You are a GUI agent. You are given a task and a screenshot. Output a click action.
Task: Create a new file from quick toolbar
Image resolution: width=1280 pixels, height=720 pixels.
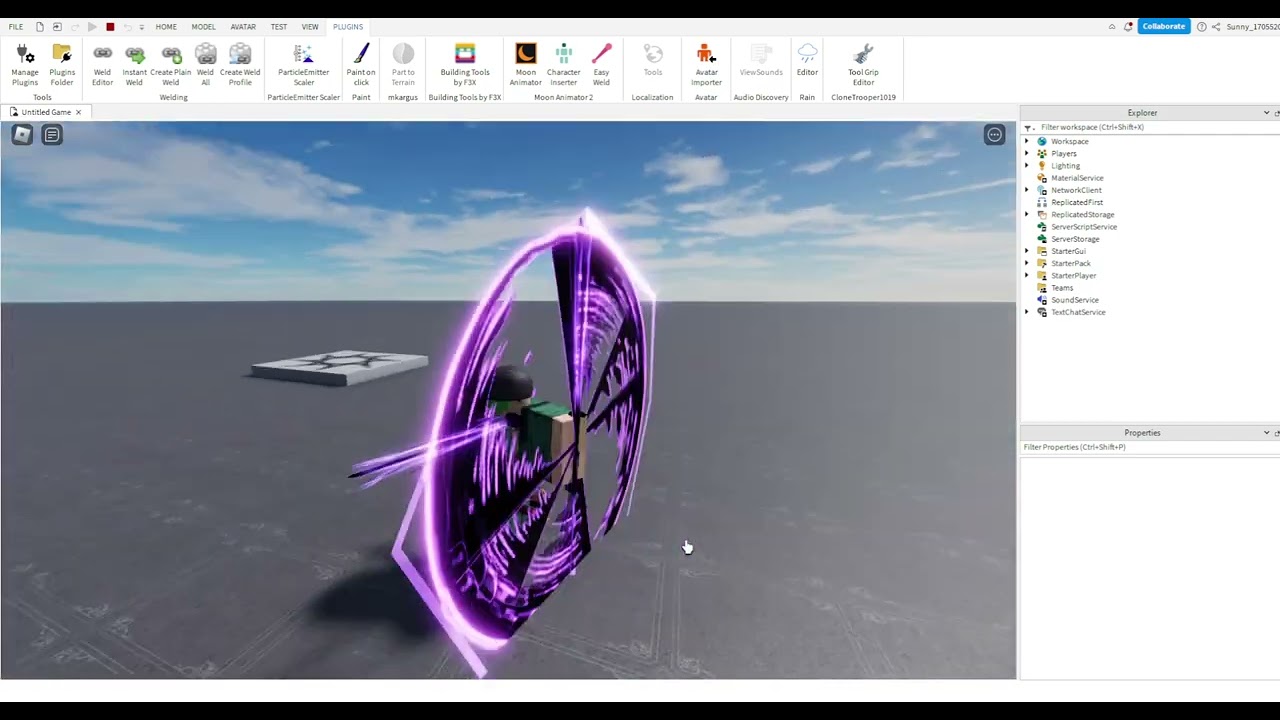coord(39,27)
